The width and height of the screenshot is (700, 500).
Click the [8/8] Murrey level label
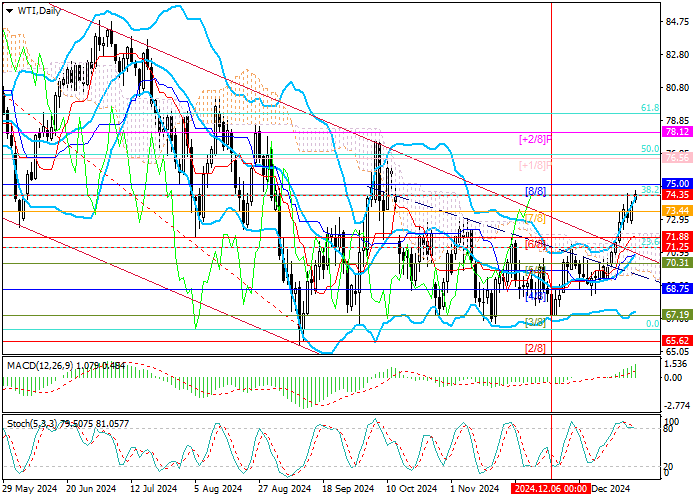[x=535, y=190]
